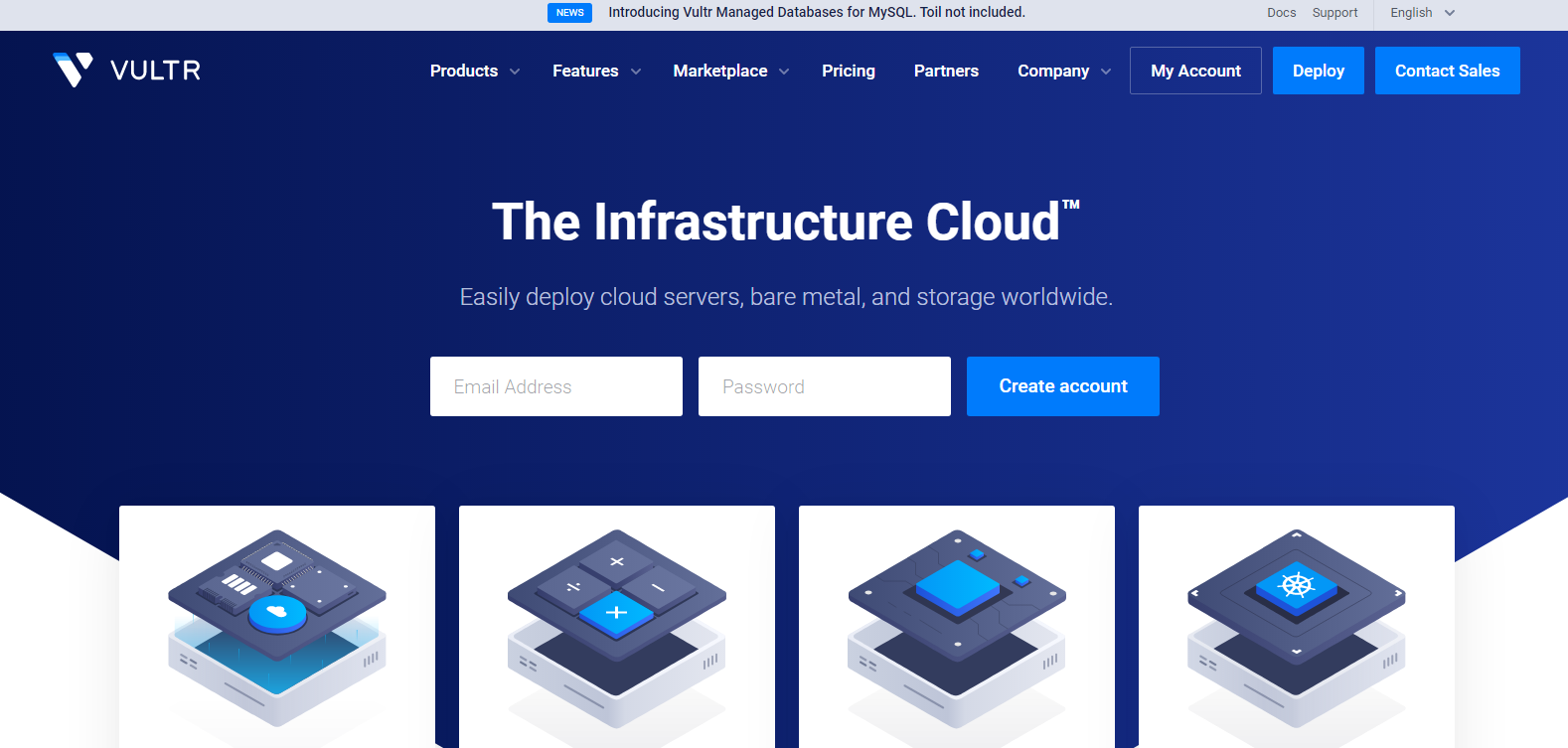Click the Vultr logo
The width and height of the screenshot is (1568, 748).
[126, 71]
